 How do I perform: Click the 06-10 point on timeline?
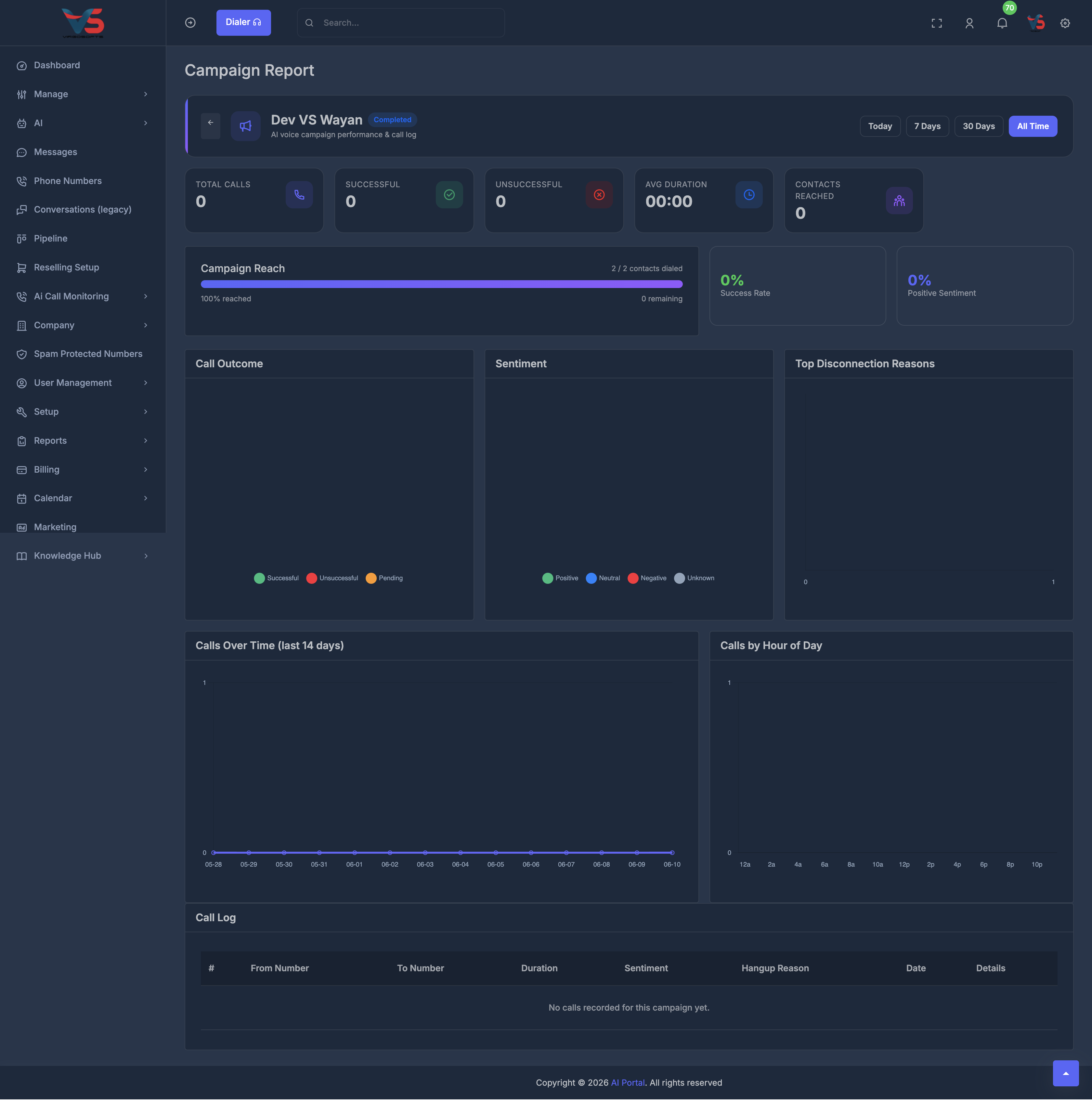[x=672, y=852]
